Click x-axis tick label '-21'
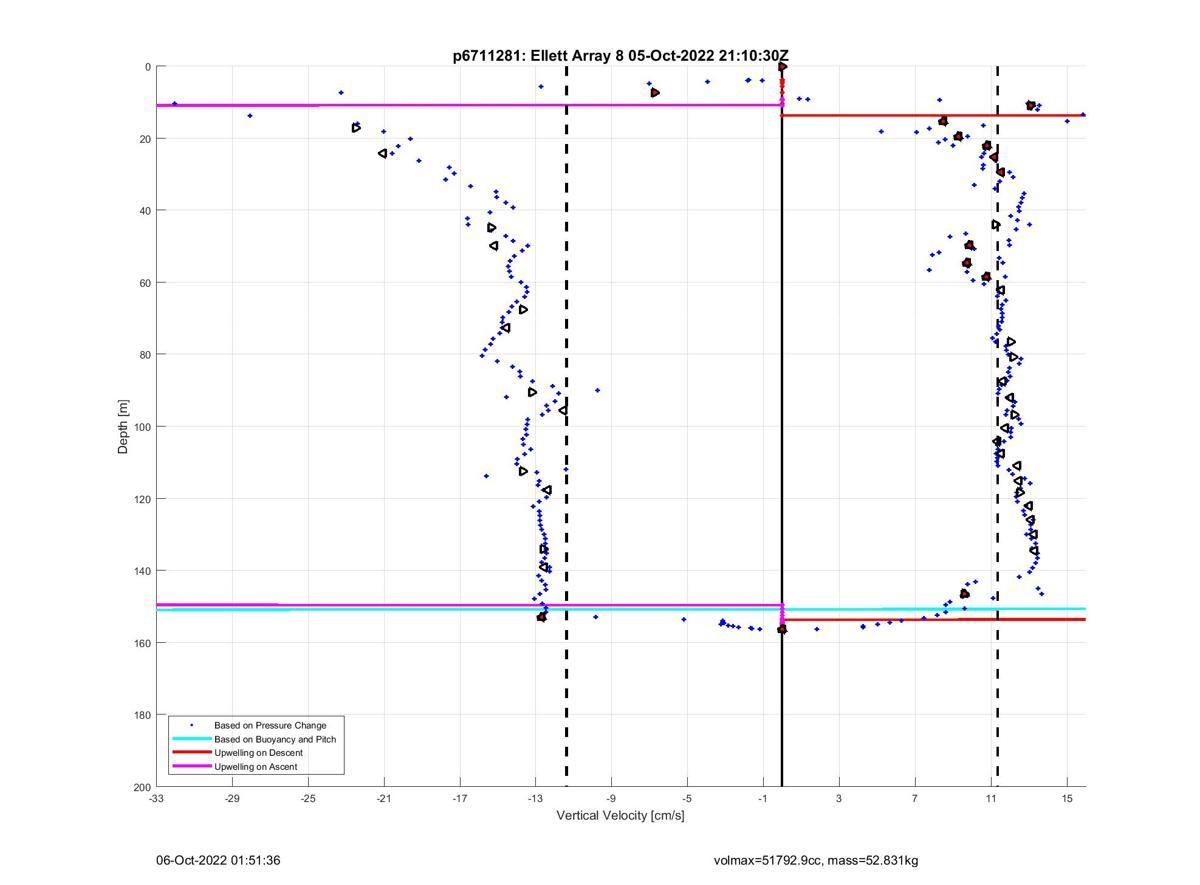This screenshot has height=885, width=1200. pyautogui.click(x=384, y=798)
